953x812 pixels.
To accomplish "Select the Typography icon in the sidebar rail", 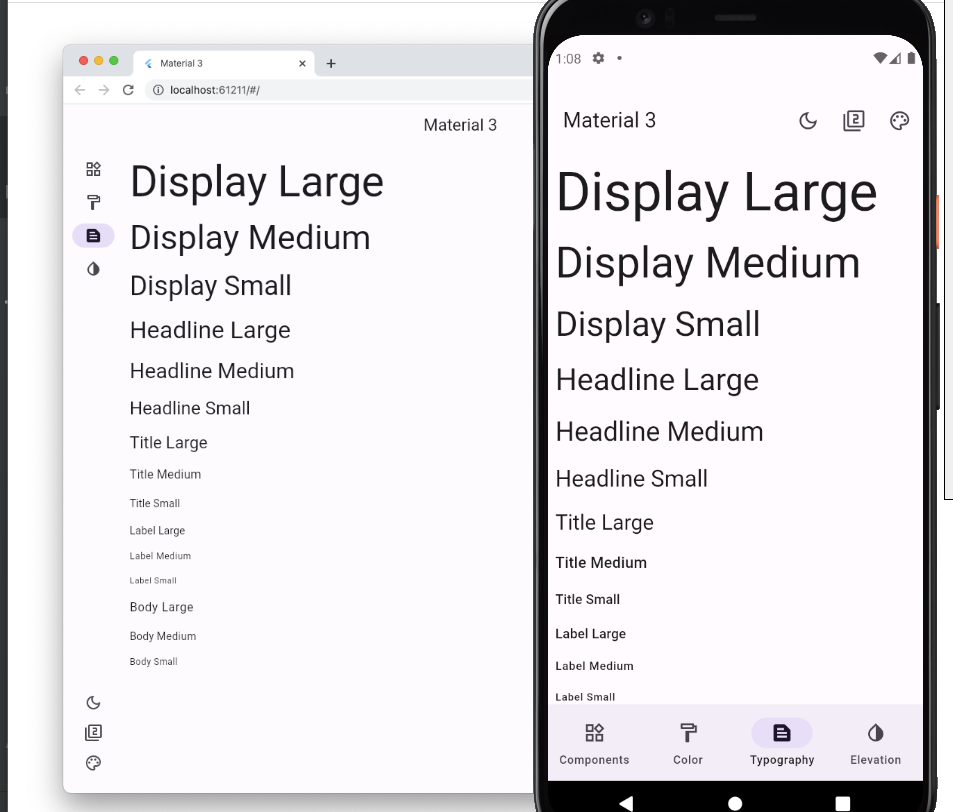I will pos(93,235).
